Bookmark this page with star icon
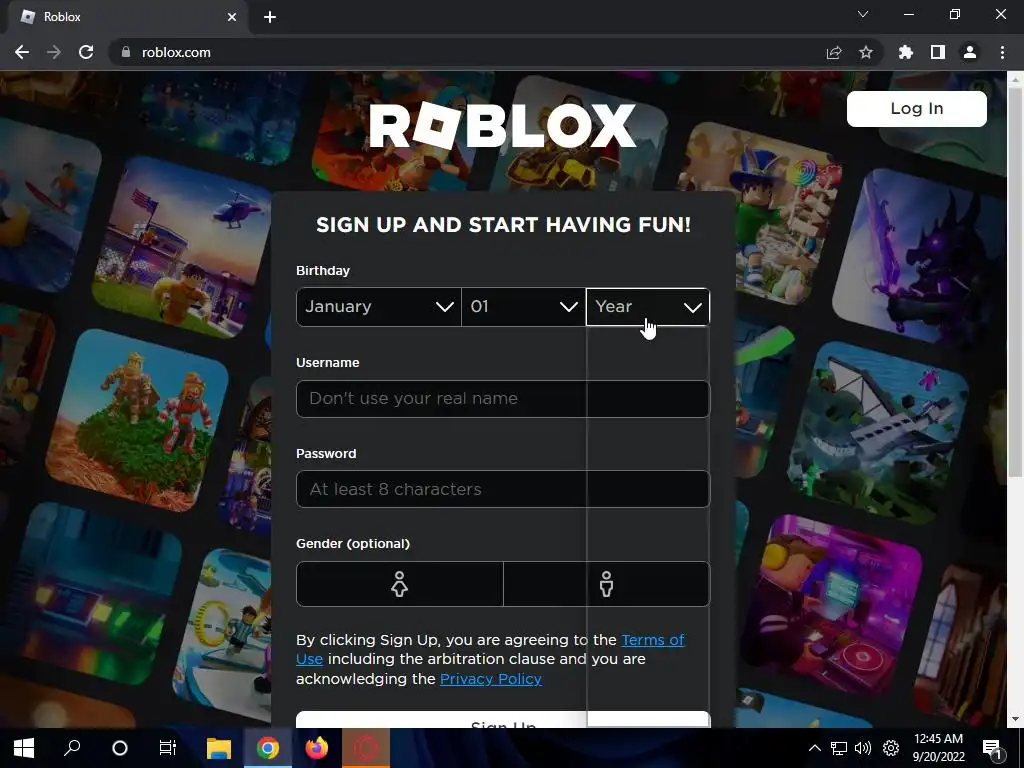Image resolution: width=1024 pixels, height=768 pixels. [866, 52]
